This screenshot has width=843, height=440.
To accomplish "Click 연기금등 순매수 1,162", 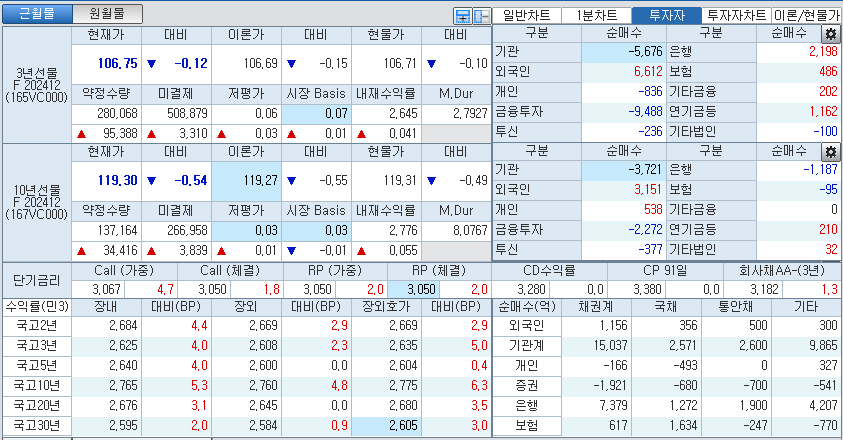I will pyautogui.click(x=798, y=111).
